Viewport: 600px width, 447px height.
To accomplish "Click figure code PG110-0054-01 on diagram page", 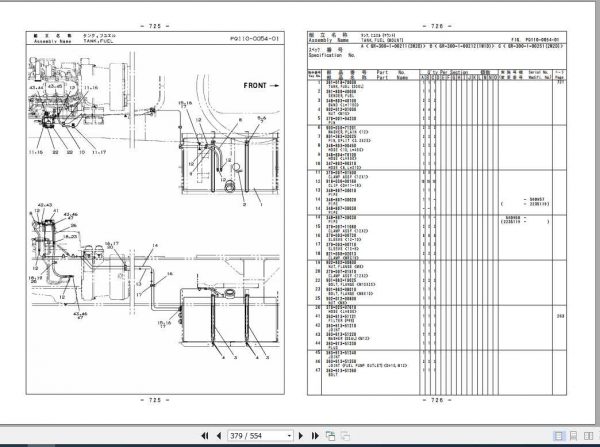I will [x=254, y=39].
